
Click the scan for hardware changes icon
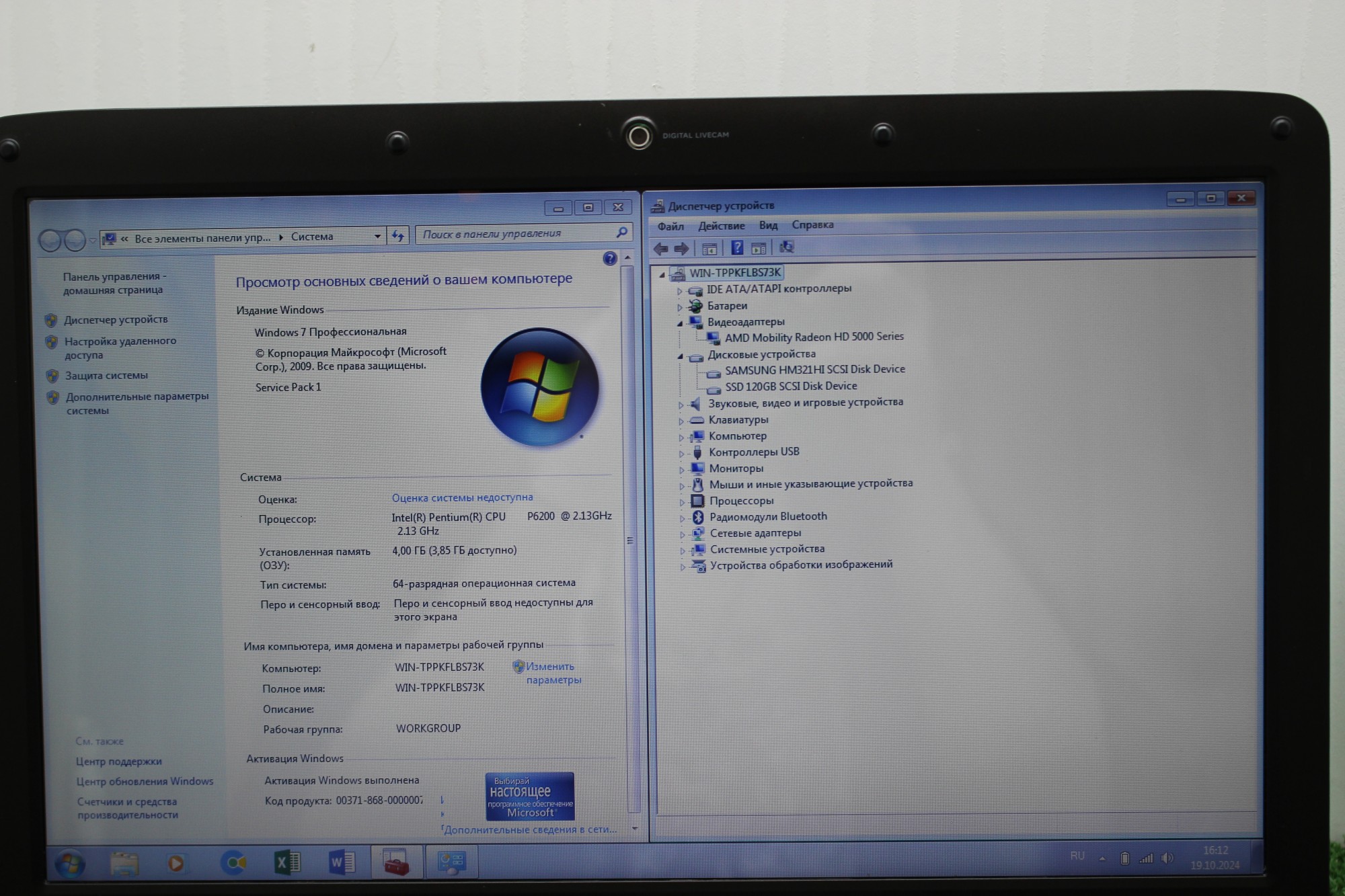pyautogui.click(x=786, y=247)
